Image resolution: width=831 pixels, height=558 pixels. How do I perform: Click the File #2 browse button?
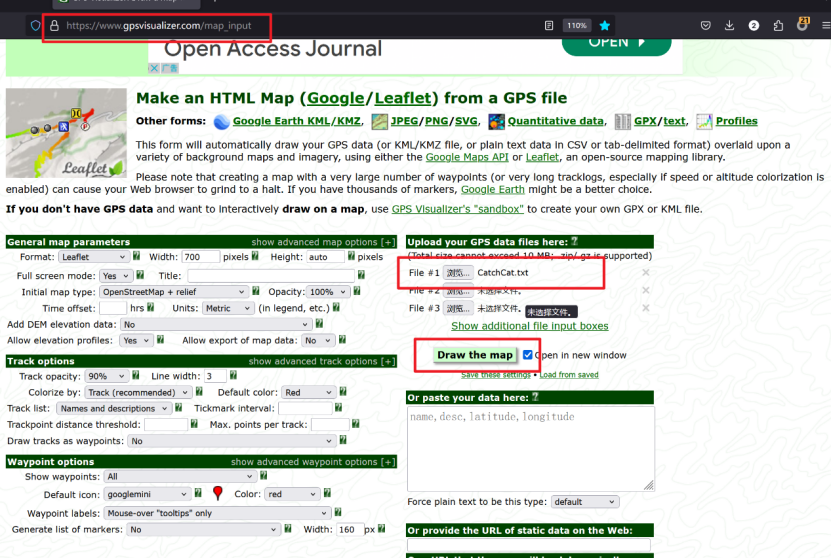(458, 290)
